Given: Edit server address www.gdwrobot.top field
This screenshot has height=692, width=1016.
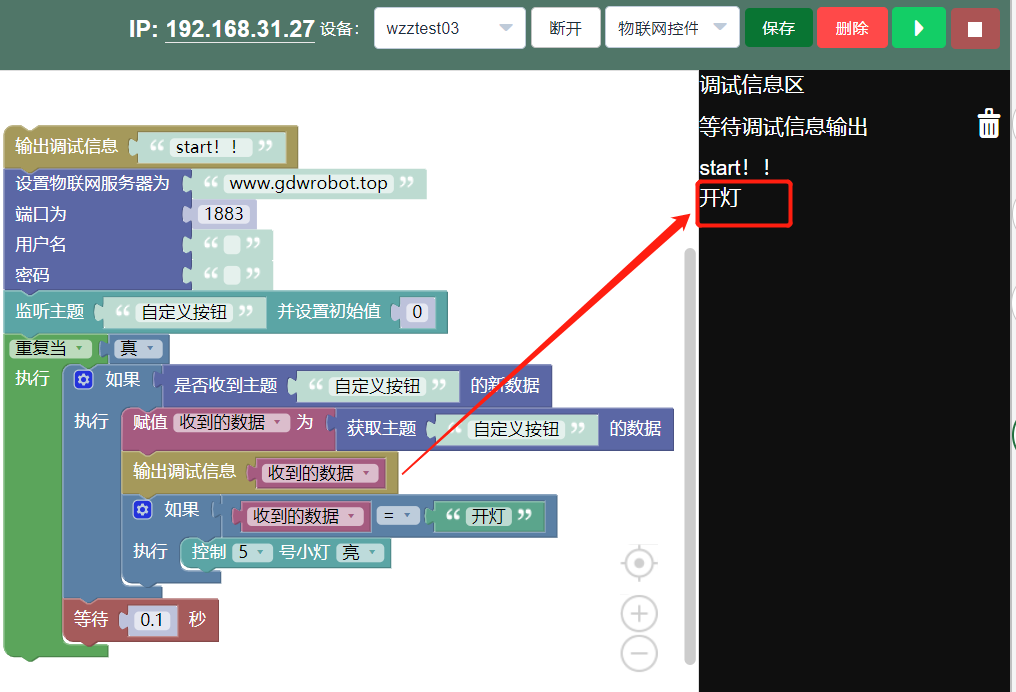Looking at the screenshot, I should (x=308, y=183).
